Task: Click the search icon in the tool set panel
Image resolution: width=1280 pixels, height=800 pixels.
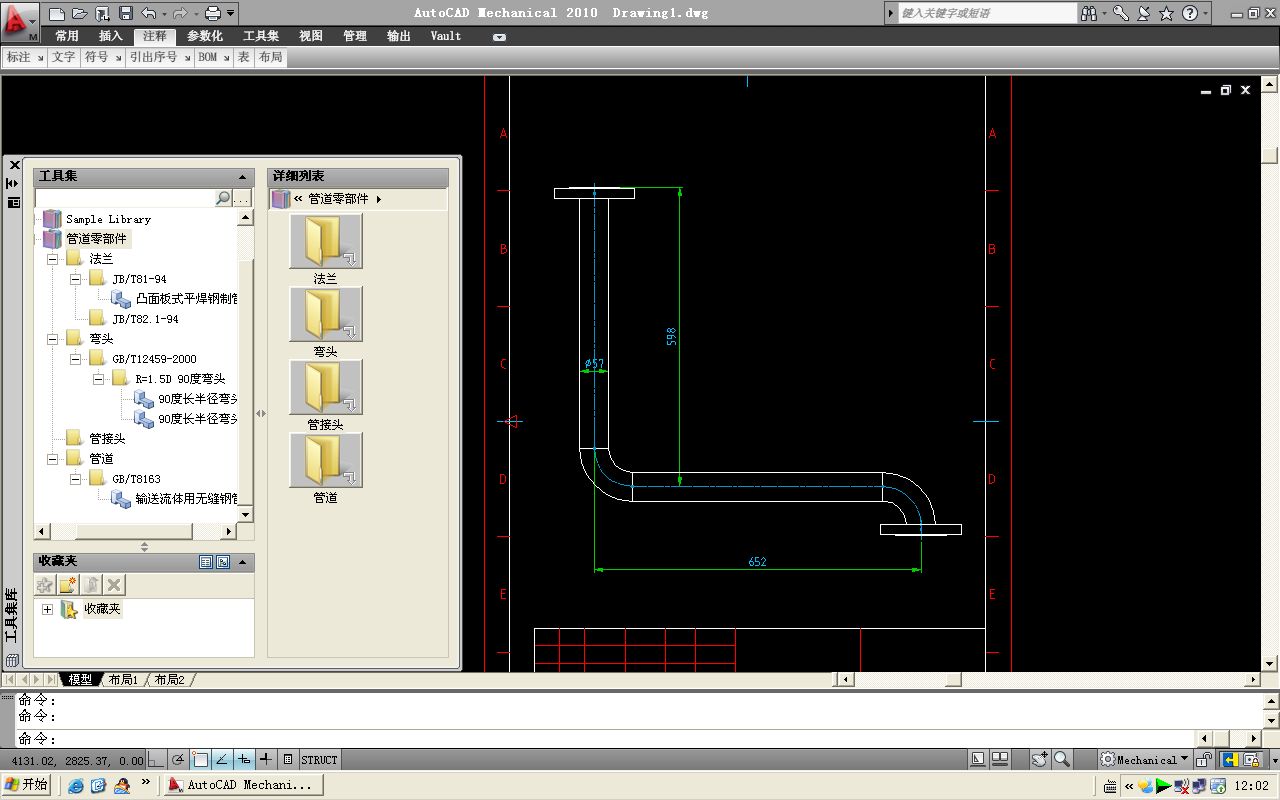Action: click(223, 199)
